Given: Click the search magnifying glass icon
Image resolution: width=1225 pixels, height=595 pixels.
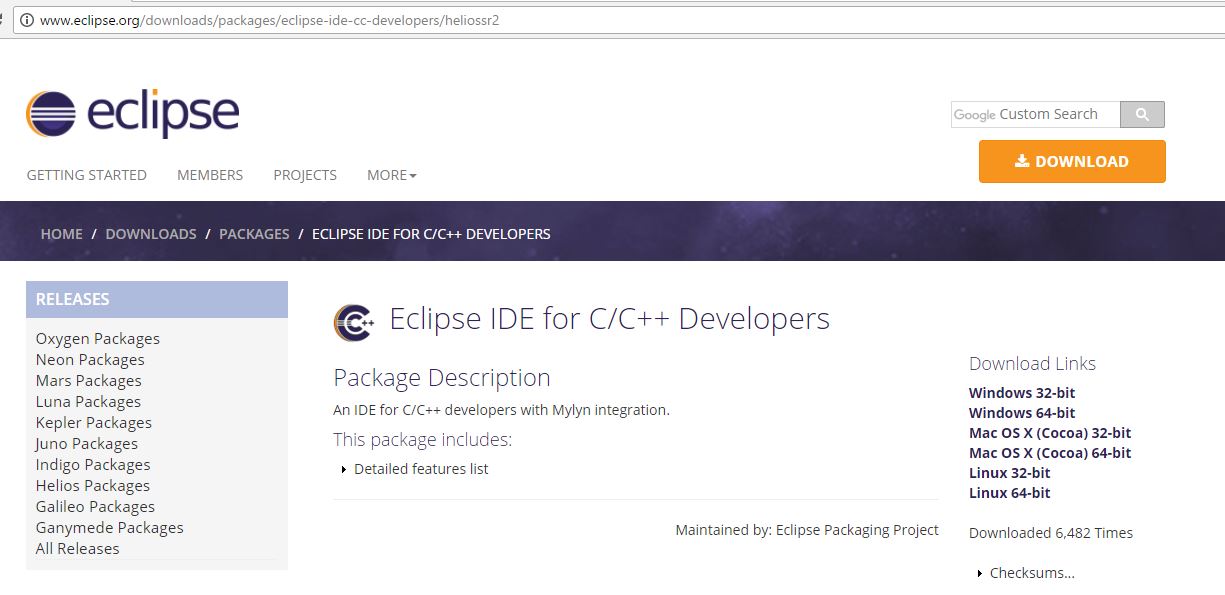Looking at the screenshot, I should pos(1141,113).
